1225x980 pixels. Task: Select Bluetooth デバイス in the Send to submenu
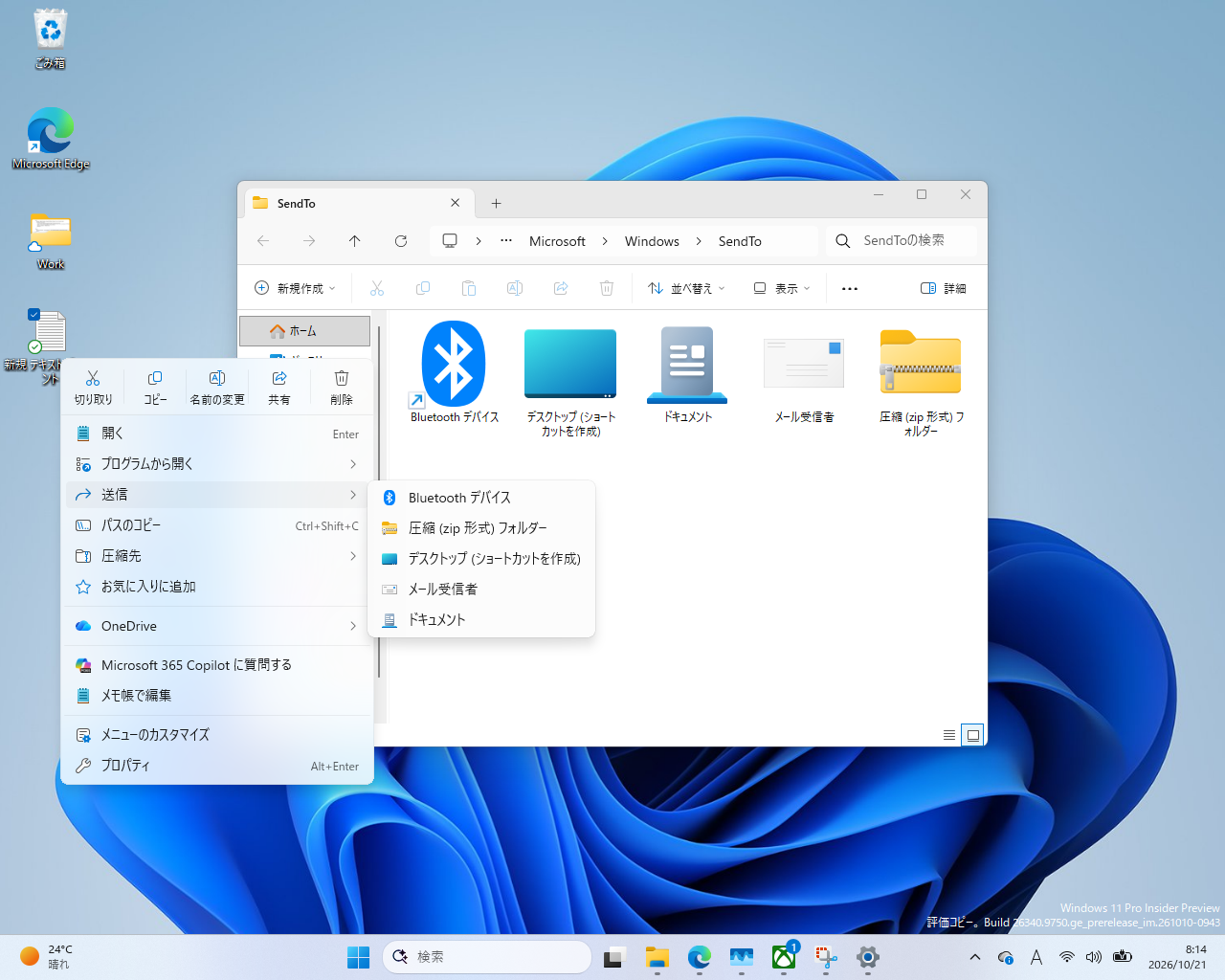click(481, 498)
